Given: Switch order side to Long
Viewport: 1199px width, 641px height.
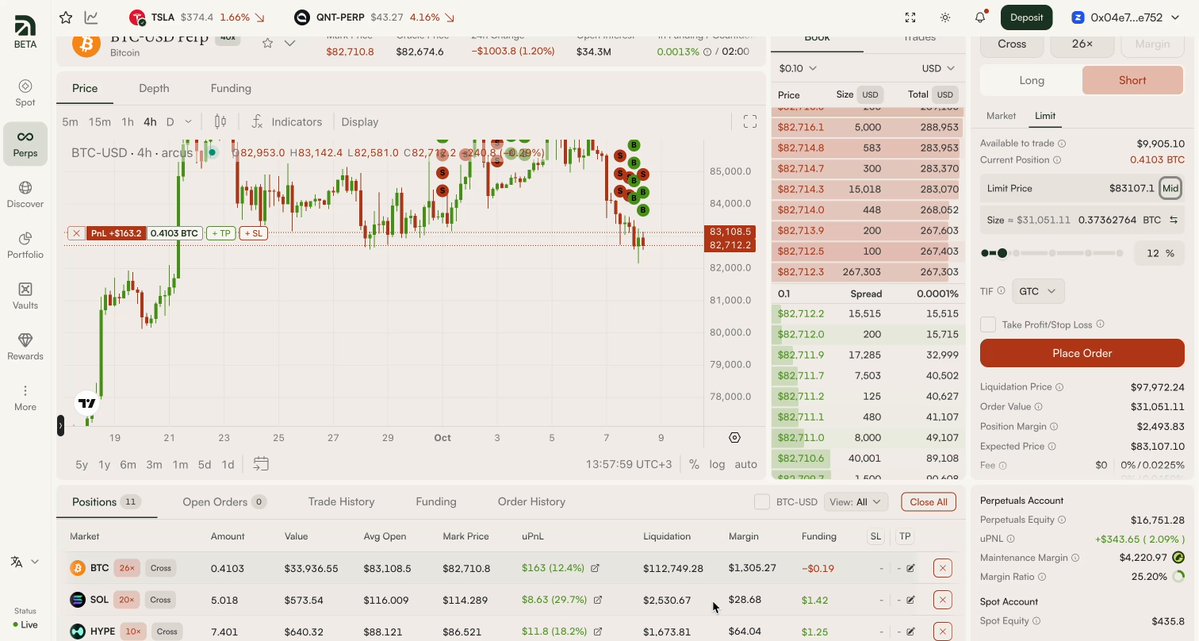Looking at the screenshot, I should click(x=1031, y=80).
